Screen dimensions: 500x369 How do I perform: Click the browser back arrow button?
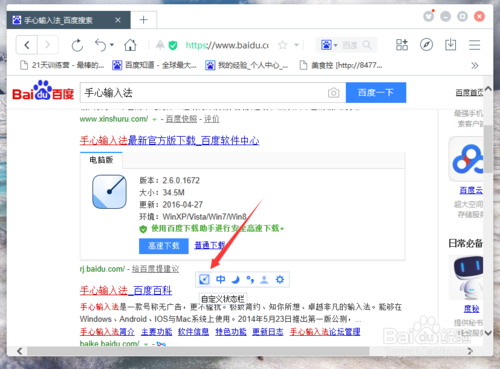click(x=27, y=45)
